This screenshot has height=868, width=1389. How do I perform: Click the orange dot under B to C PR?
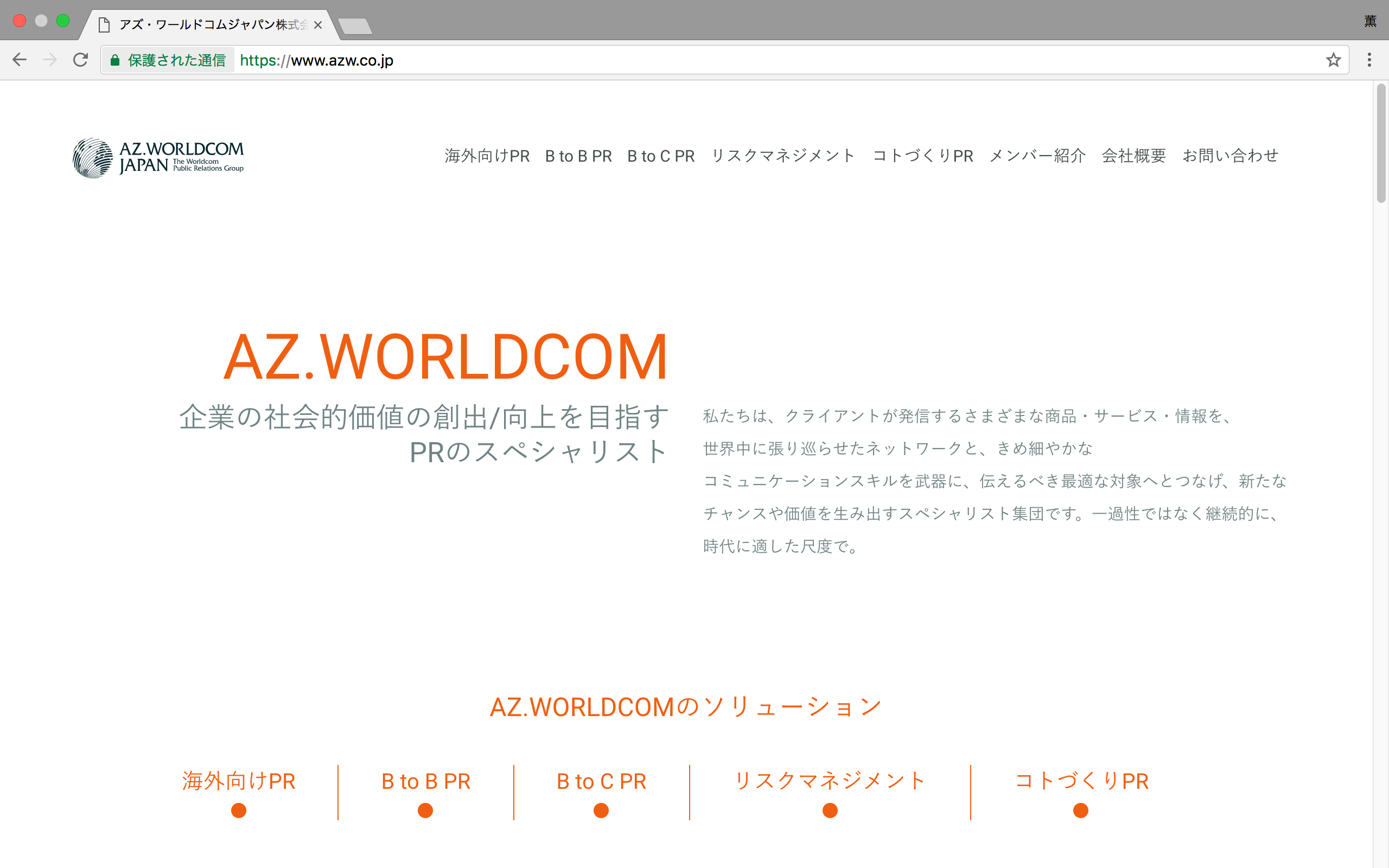click(x=601, y=810)
